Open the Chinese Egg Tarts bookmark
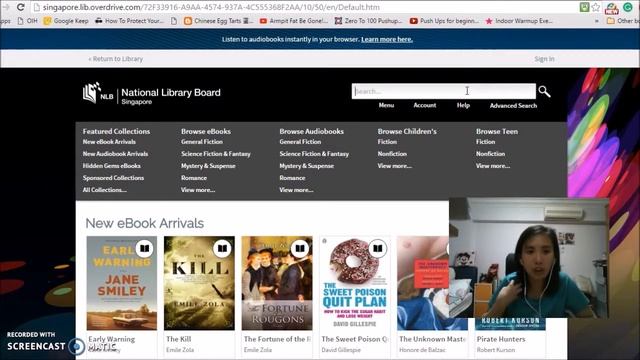Screen dimensions: 640x360 [x=218, y=21]
